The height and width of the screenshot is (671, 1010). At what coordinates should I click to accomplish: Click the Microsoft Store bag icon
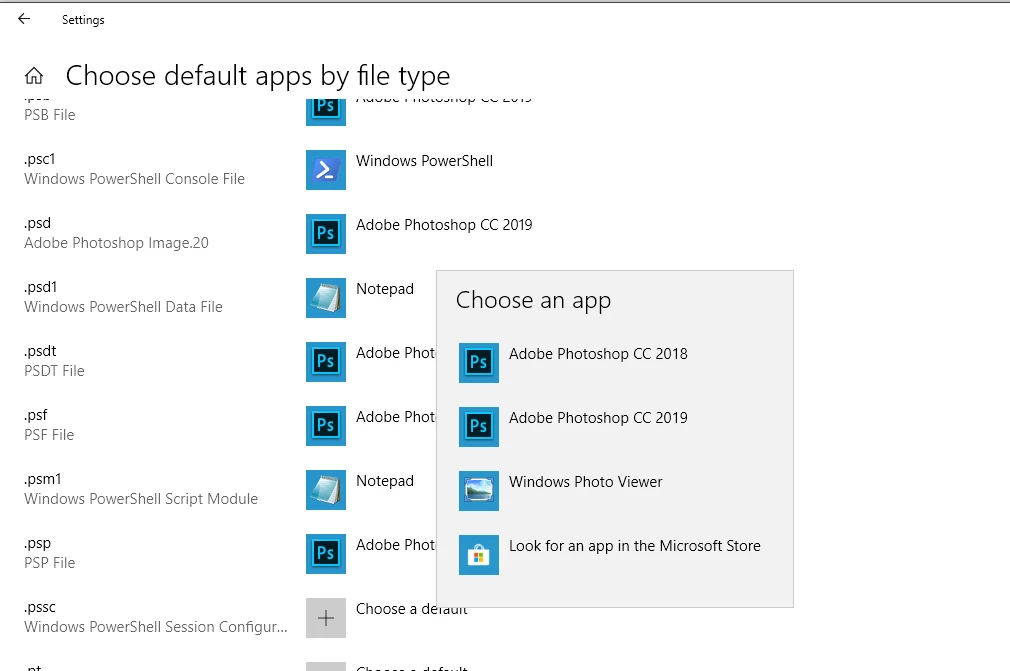tap(479, 554)
